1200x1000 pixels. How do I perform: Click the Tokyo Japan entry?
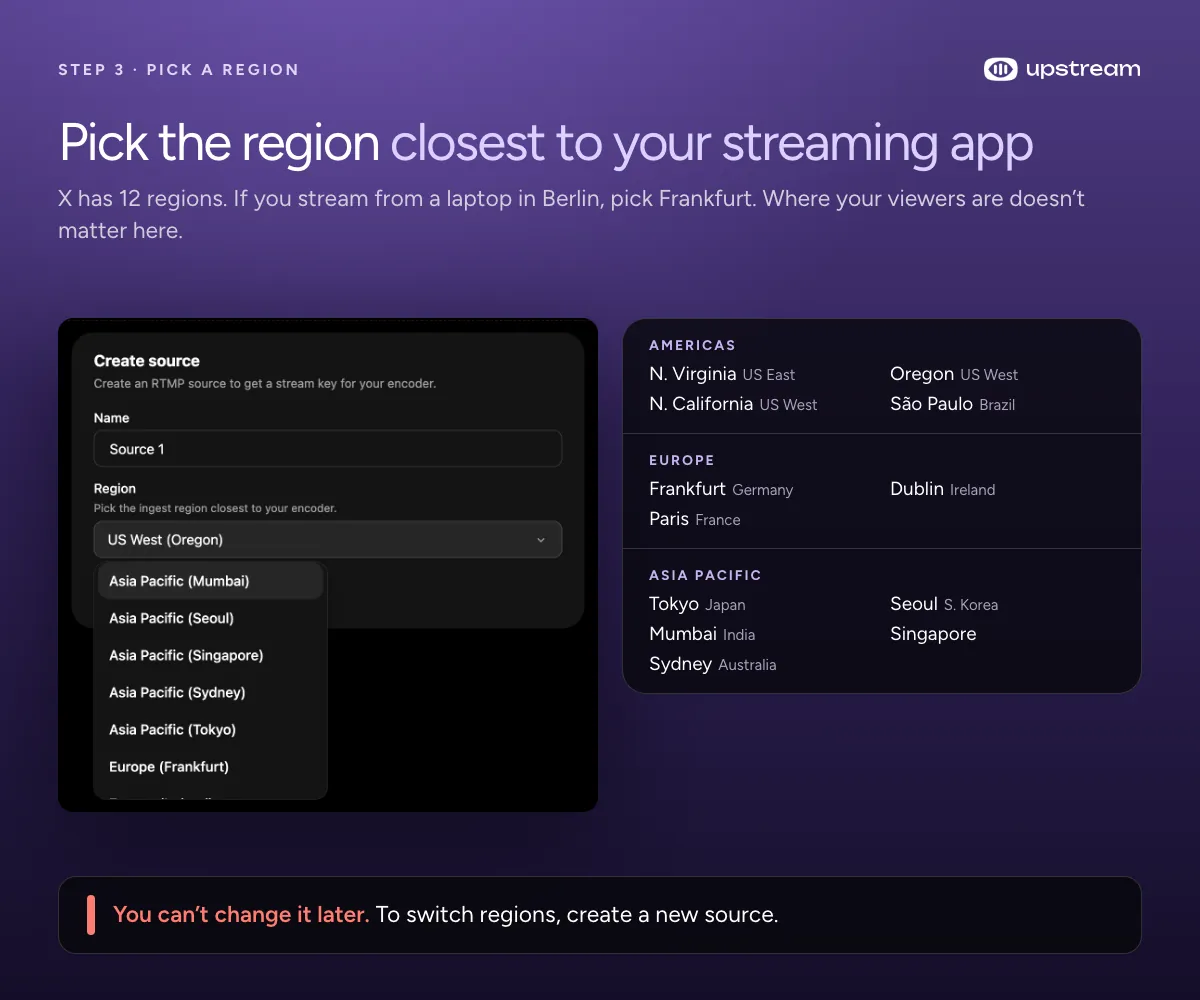(697, 604)
